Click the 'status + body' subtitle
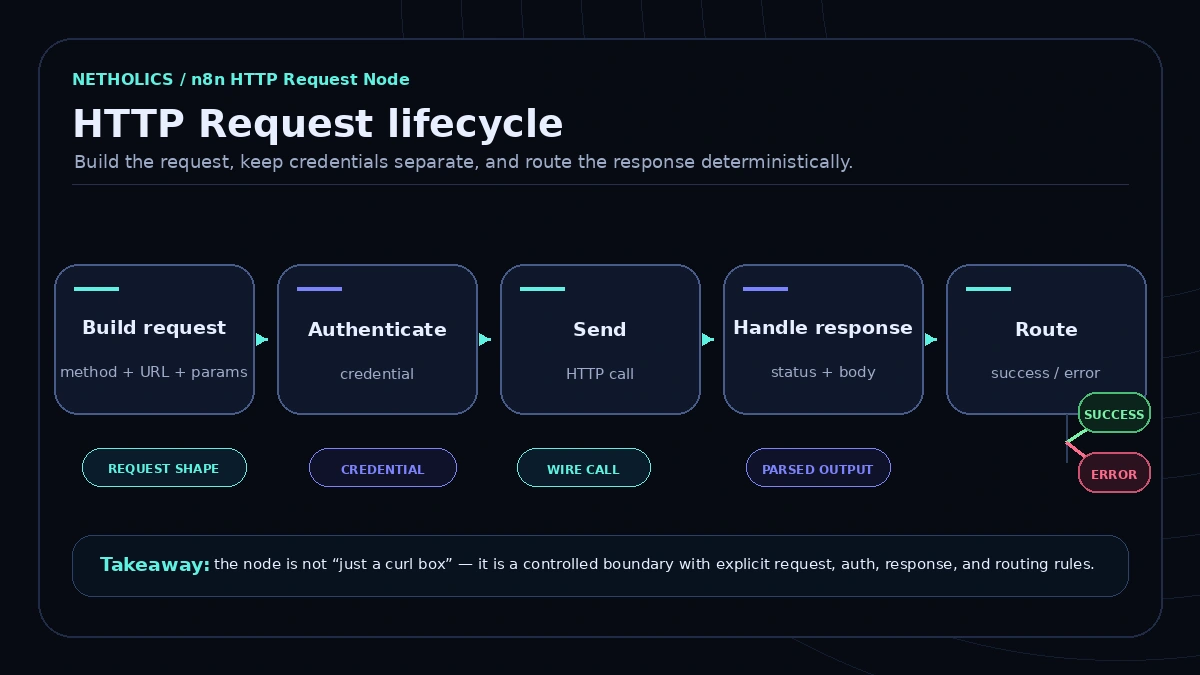This screenshot has width=1200, height=675. pos(823,372)
